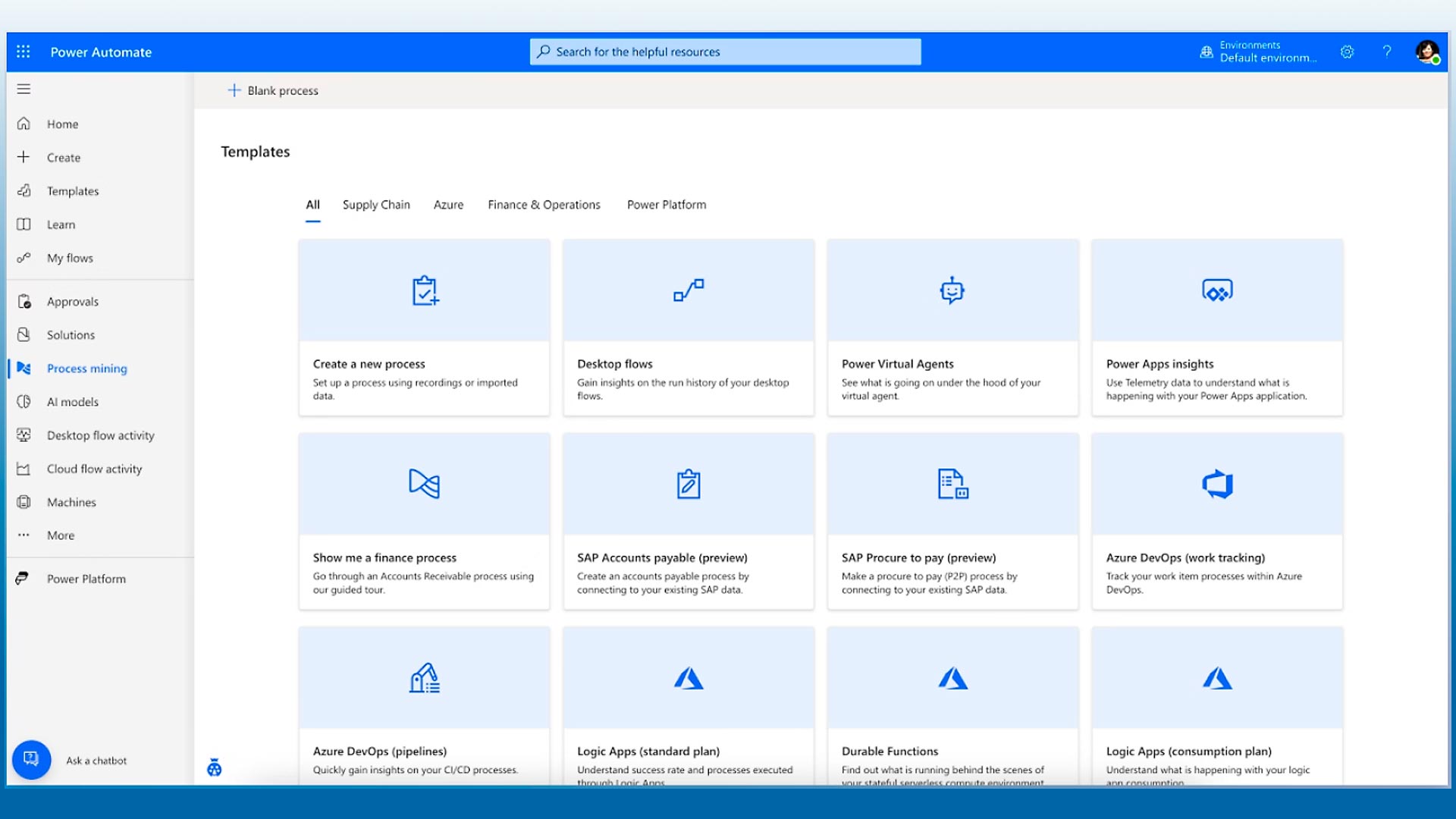The width and height of the screenshot is (1456, 819).
Task: Click the settings gear icon
Action: coord(1347,52)
